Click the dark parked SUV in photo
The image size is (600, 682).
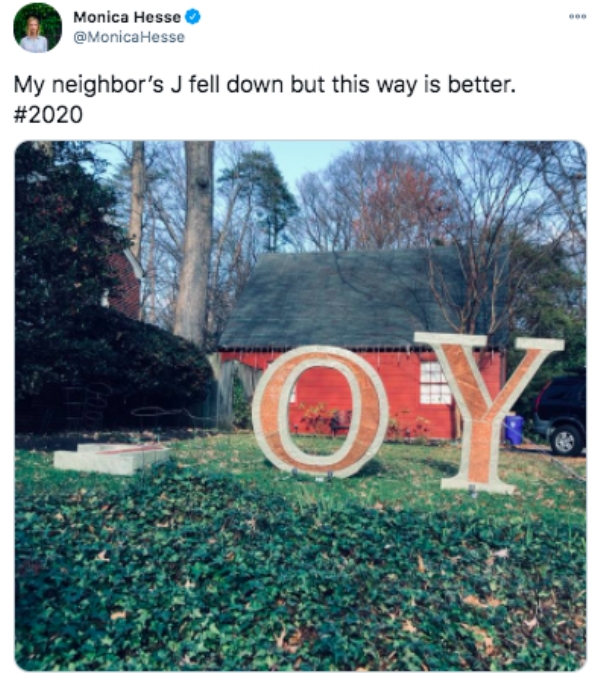click(x=560, y=415)
